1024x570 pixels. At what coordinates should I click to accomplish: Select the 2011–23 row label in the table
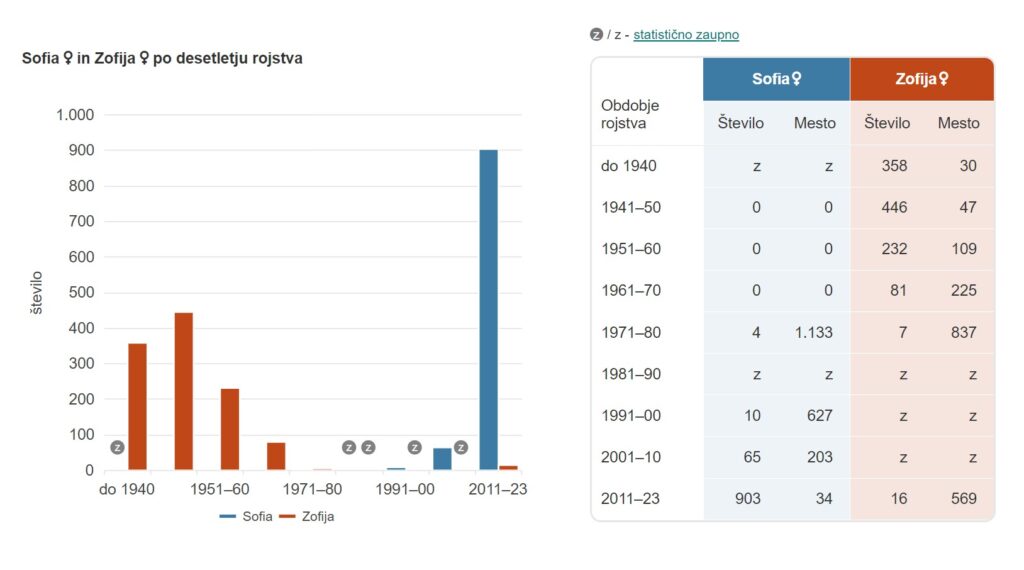pyautogui.click(x=630, y=498)
